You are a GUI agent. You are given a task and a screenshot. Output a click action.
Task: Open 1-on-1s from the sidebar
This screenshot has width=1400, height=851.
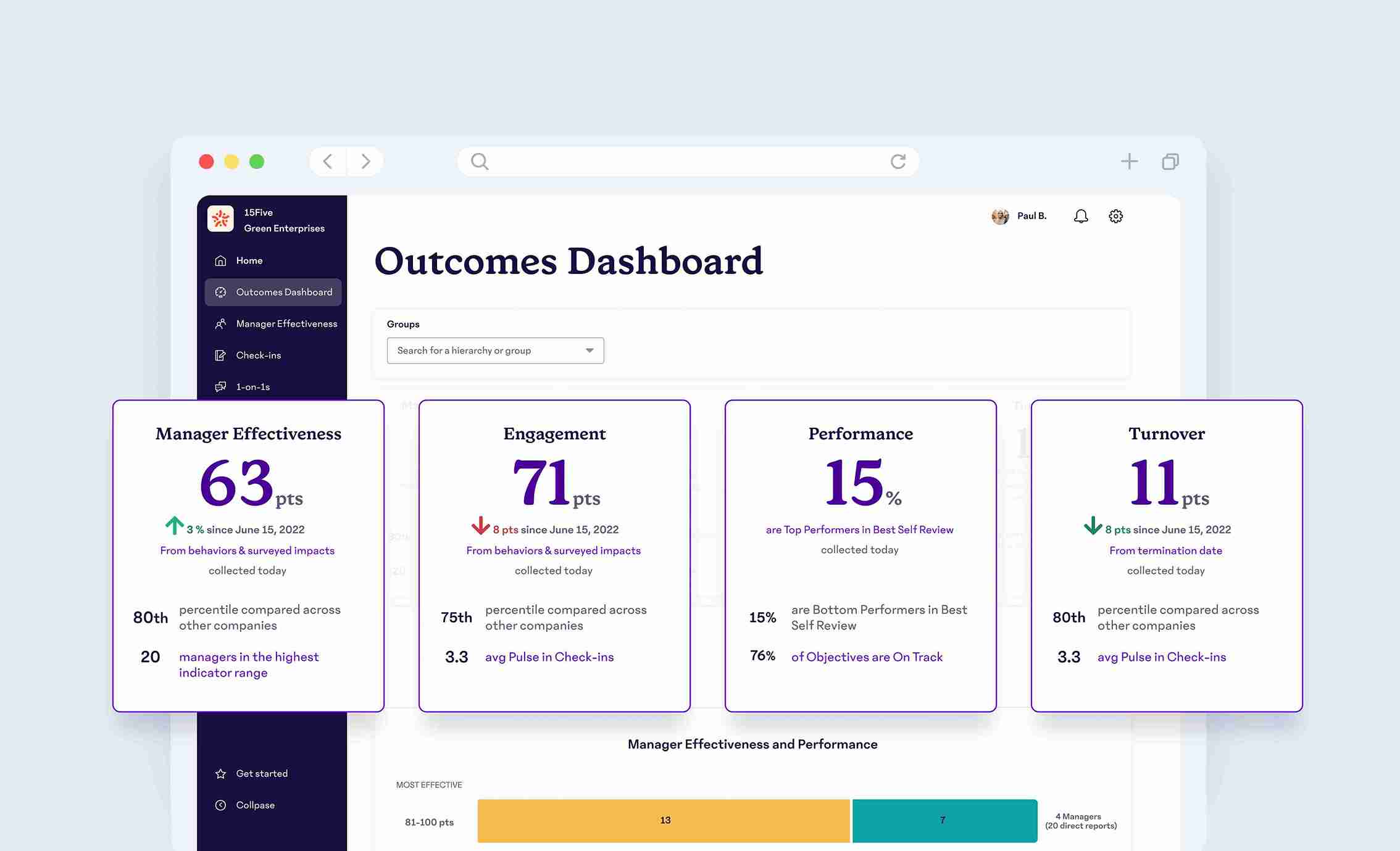point(252,386)
